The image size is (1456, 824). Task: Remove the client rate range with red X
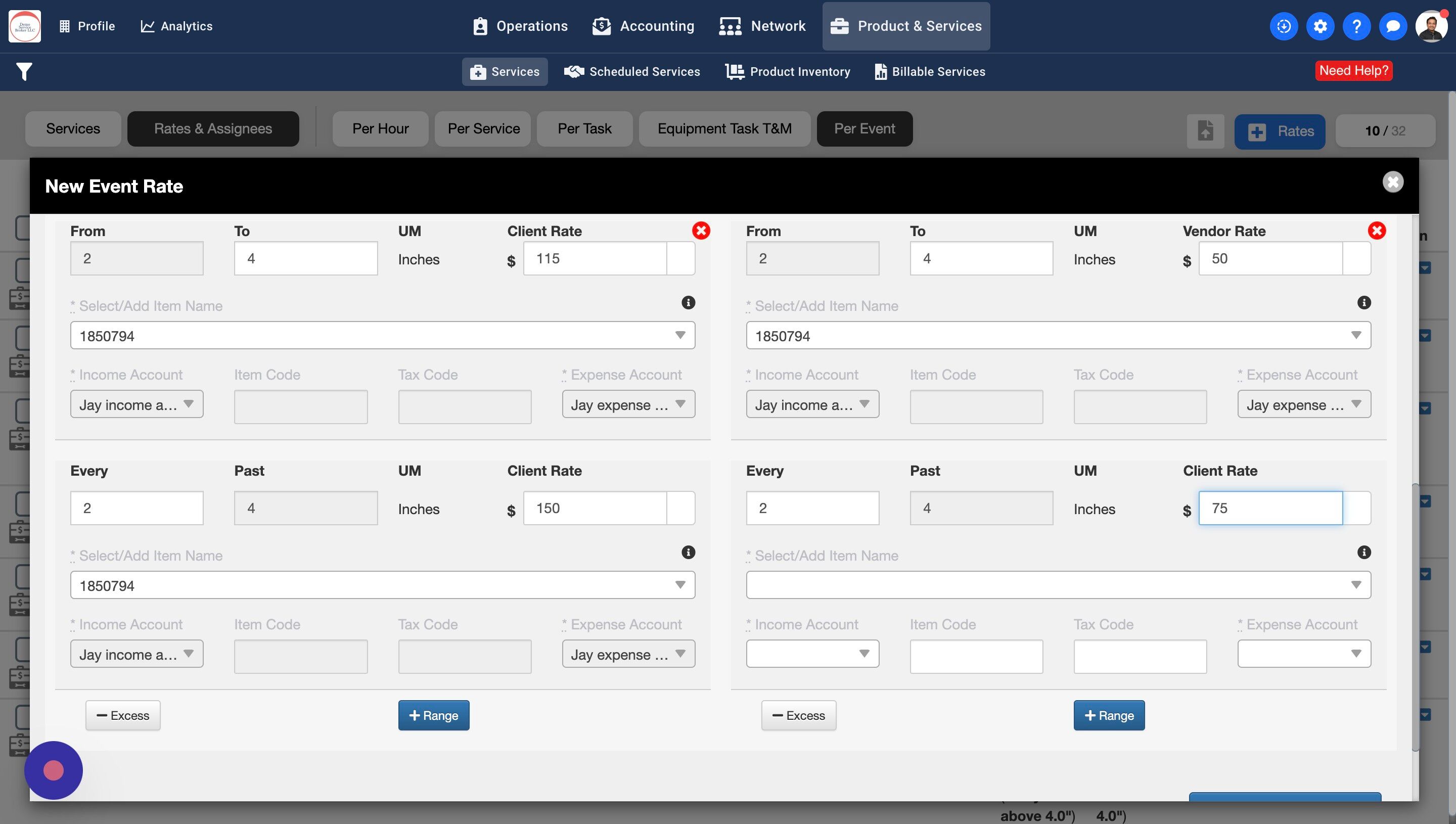(701, 231)
